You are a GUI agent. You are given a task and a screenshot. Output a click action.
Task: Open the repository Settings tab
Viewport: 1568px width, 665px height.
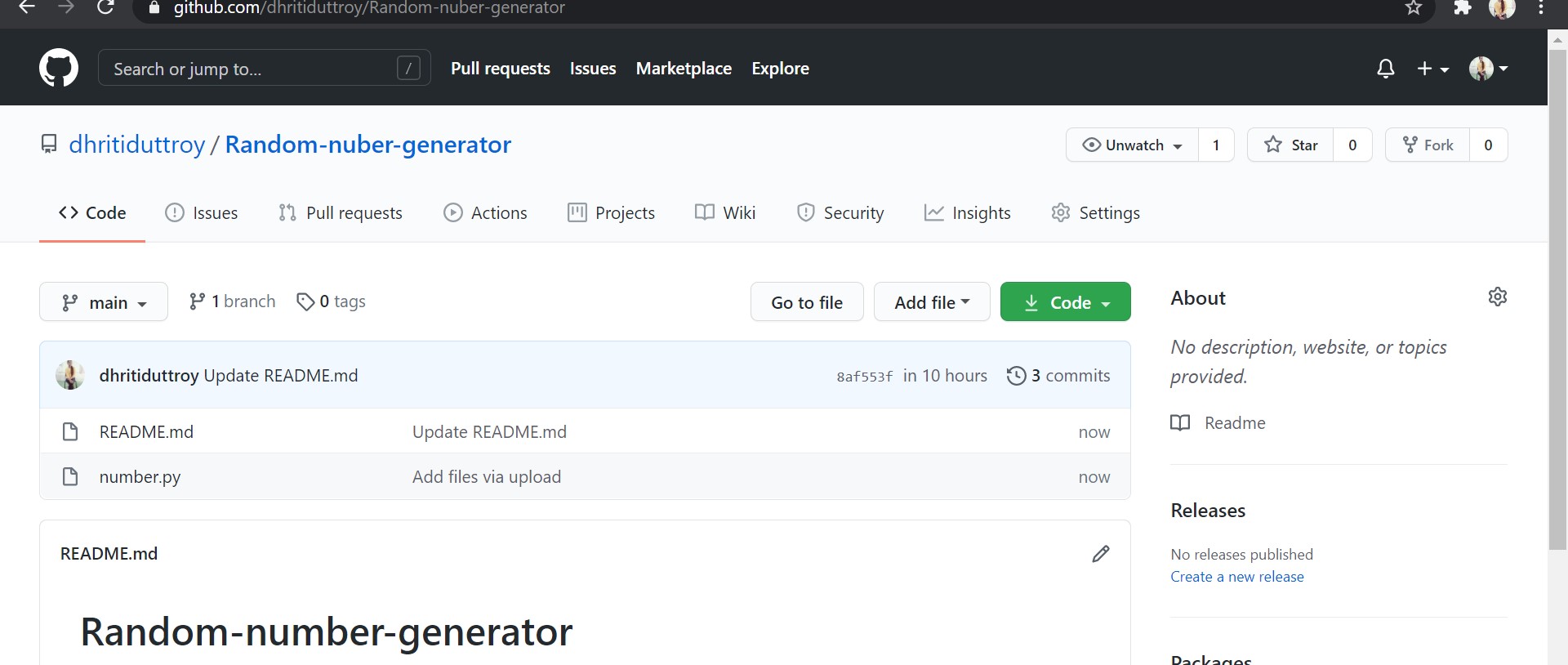click(1095, 213)
